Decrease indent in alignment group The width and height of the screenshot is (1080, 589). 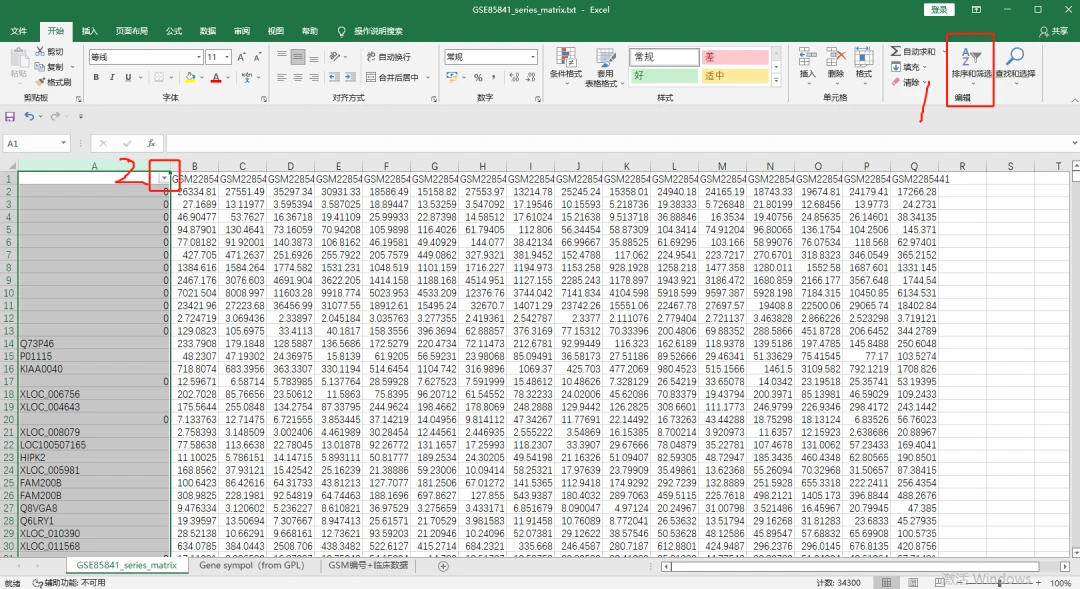pos(334,77)
